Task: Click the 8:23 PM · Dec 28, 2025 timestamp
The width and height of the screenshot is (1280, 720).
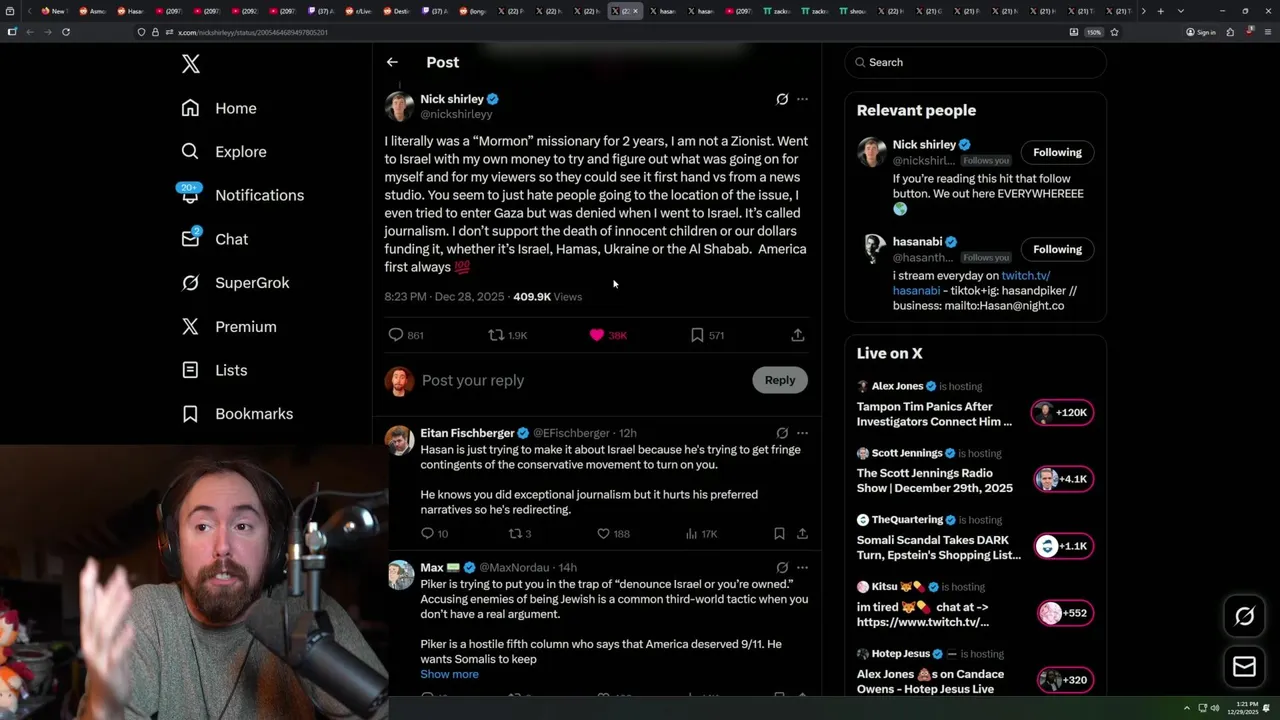Action: (444, 297)
